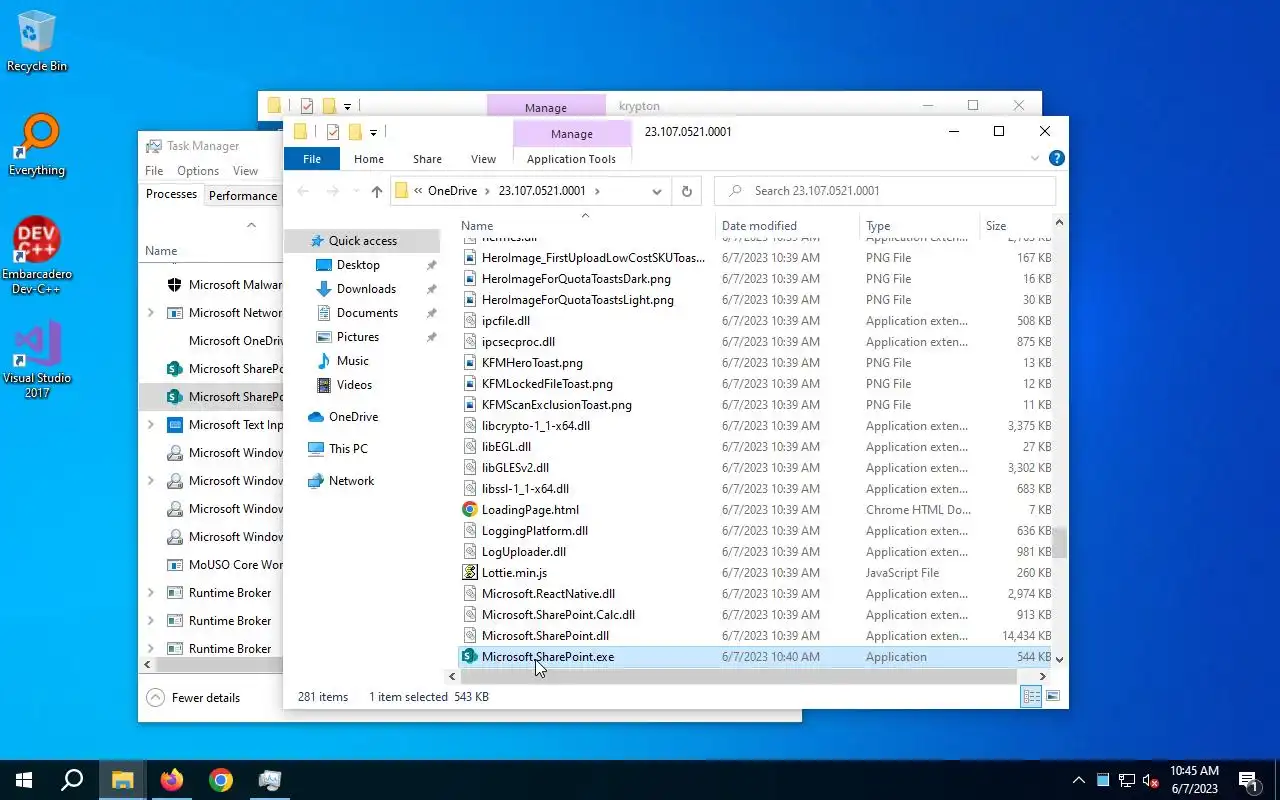Open Options menu in Task Manager
The height and width of the screenshot is (800, 1280).
point(198,171)
